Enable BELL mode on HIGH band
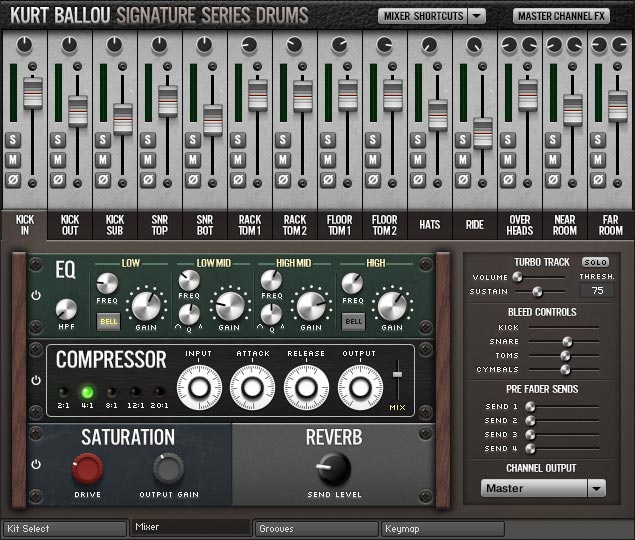This screenshot has height=540, width=635. tap(354, 322)
